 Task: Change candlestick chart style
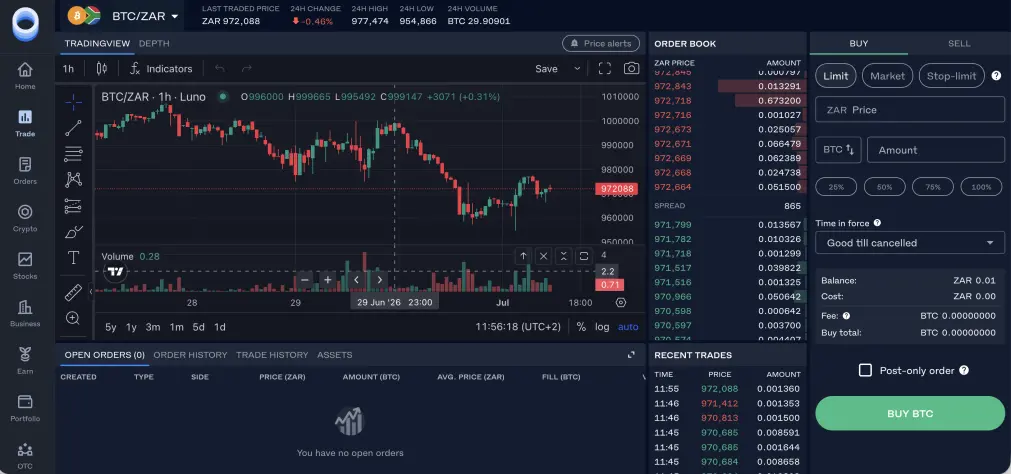coord(102,68)
